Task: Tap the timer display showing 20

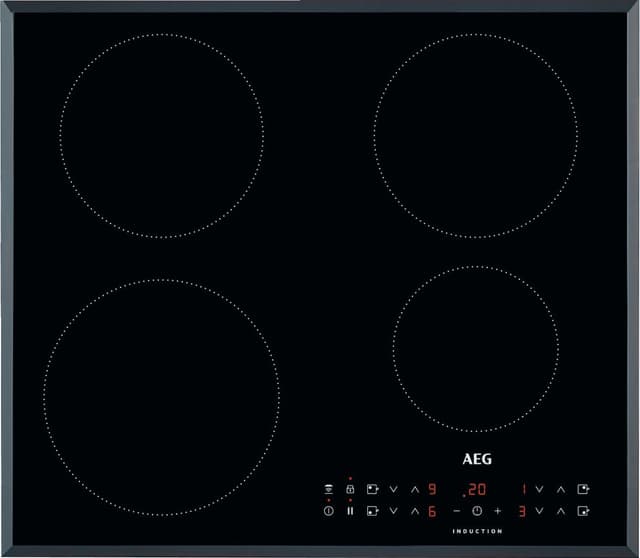Action: click(475, 490)
